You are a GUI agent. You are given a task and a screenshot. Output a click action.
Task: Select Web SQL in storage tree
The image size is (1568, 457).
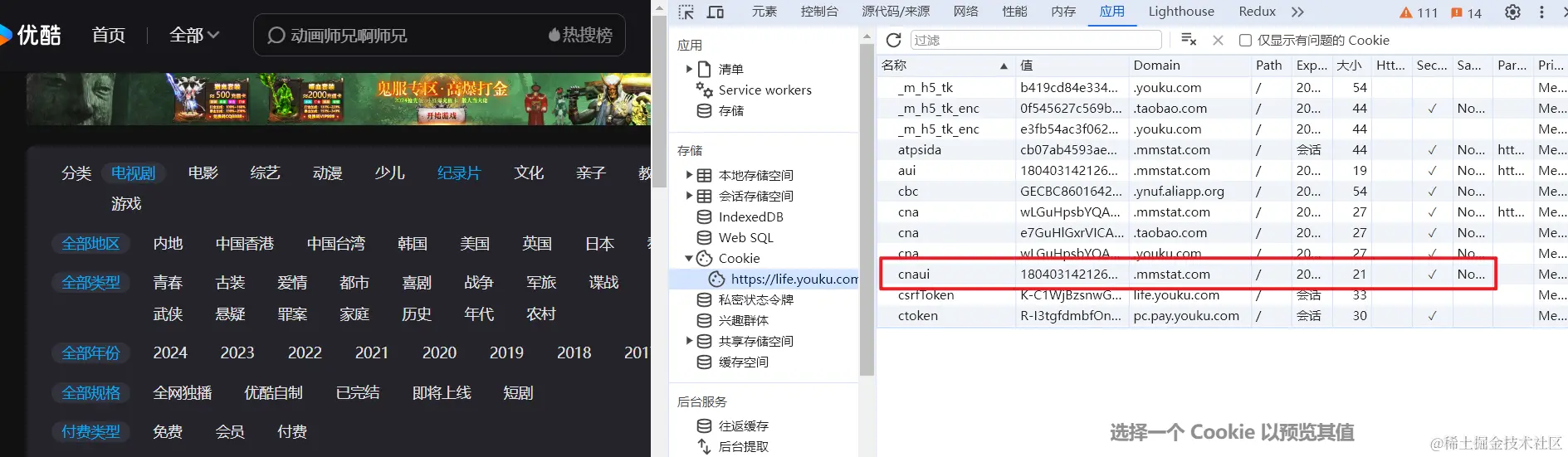tap(745, 237)
